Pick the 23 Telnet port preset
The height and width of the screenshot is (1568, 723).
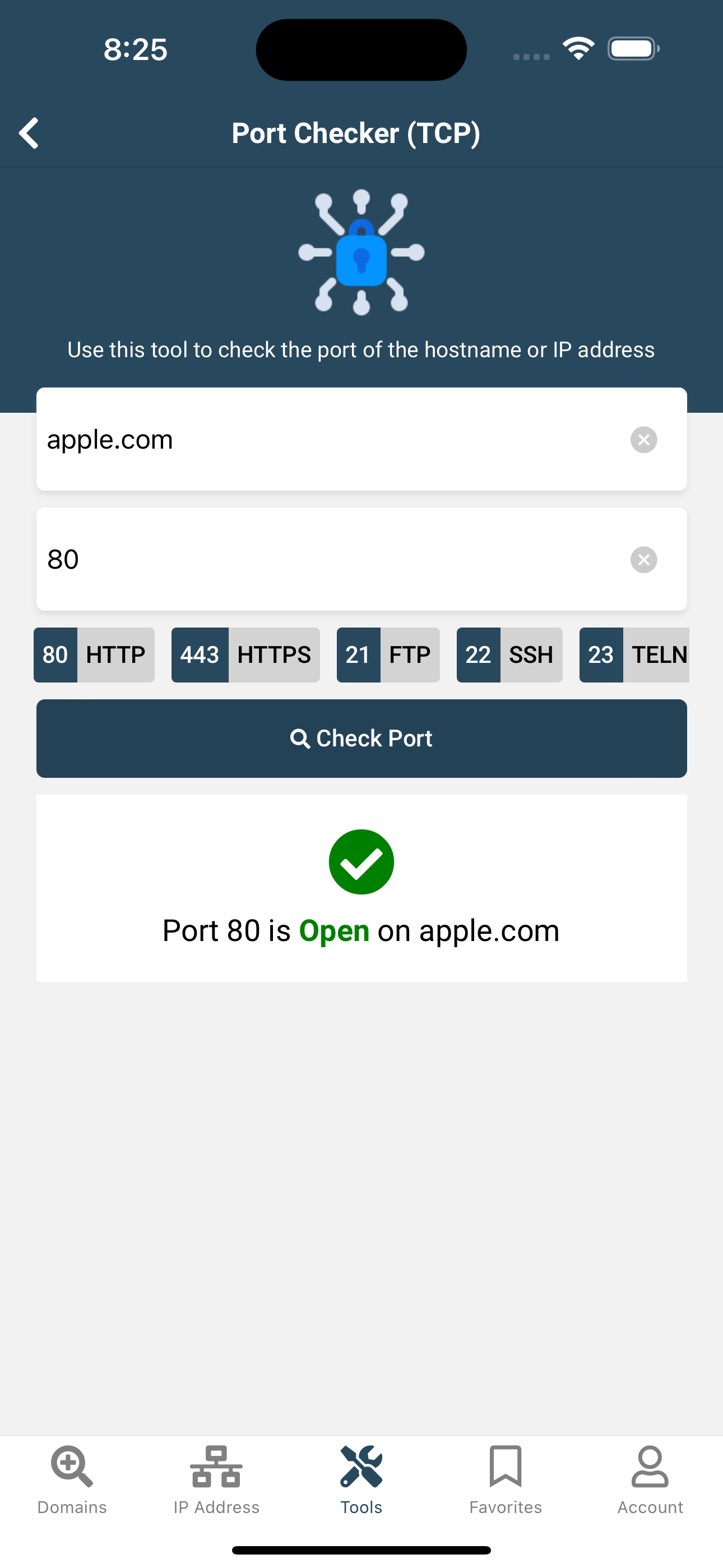(634, 655)
